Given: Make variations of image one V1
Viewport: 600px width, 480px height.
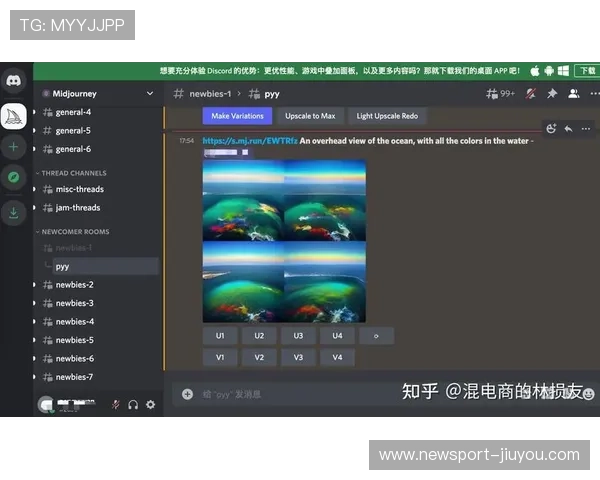Looking at the screenshot, I should click(220, 357).
